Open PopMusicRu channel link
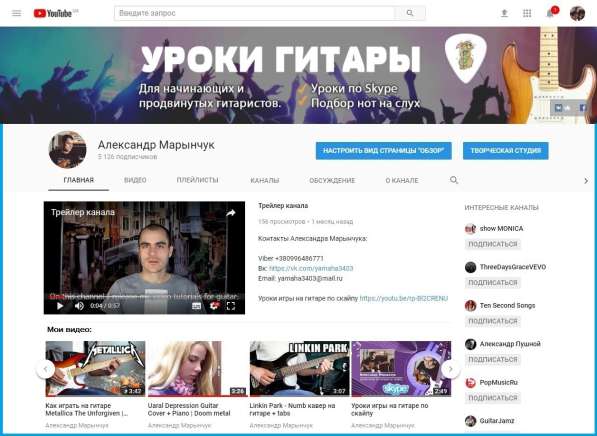Screen dimensions: 597x436 (499, 382)
